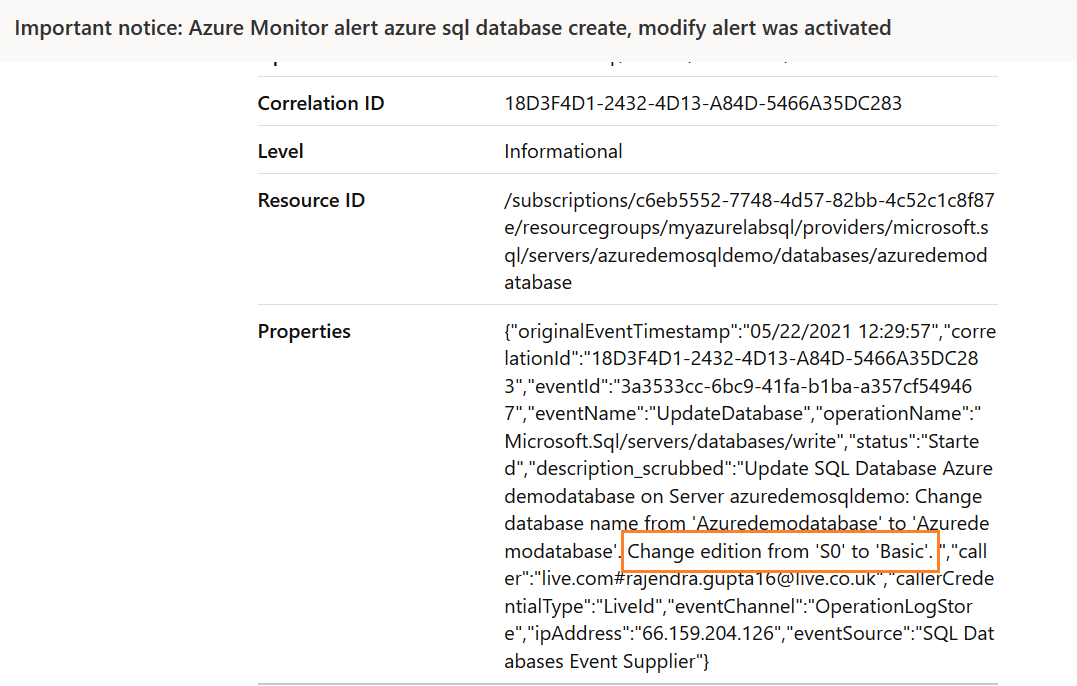
Task: Click the Level row label
Action: coord(281,152)
